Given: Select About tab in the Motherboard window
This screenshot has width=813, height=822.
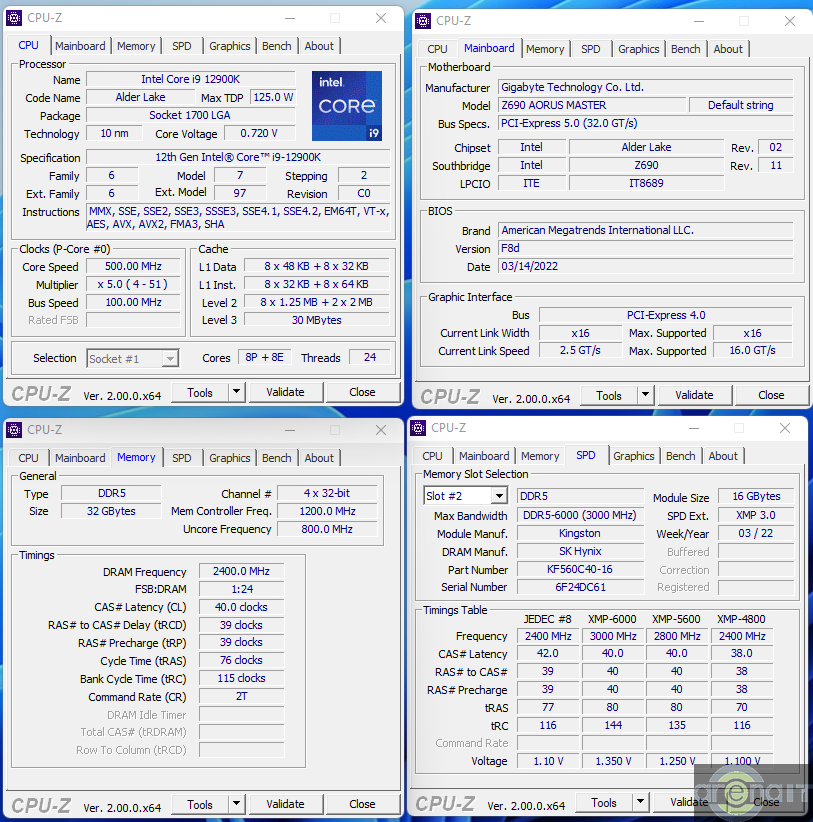Looking at the screenshot, I should 728,49.
